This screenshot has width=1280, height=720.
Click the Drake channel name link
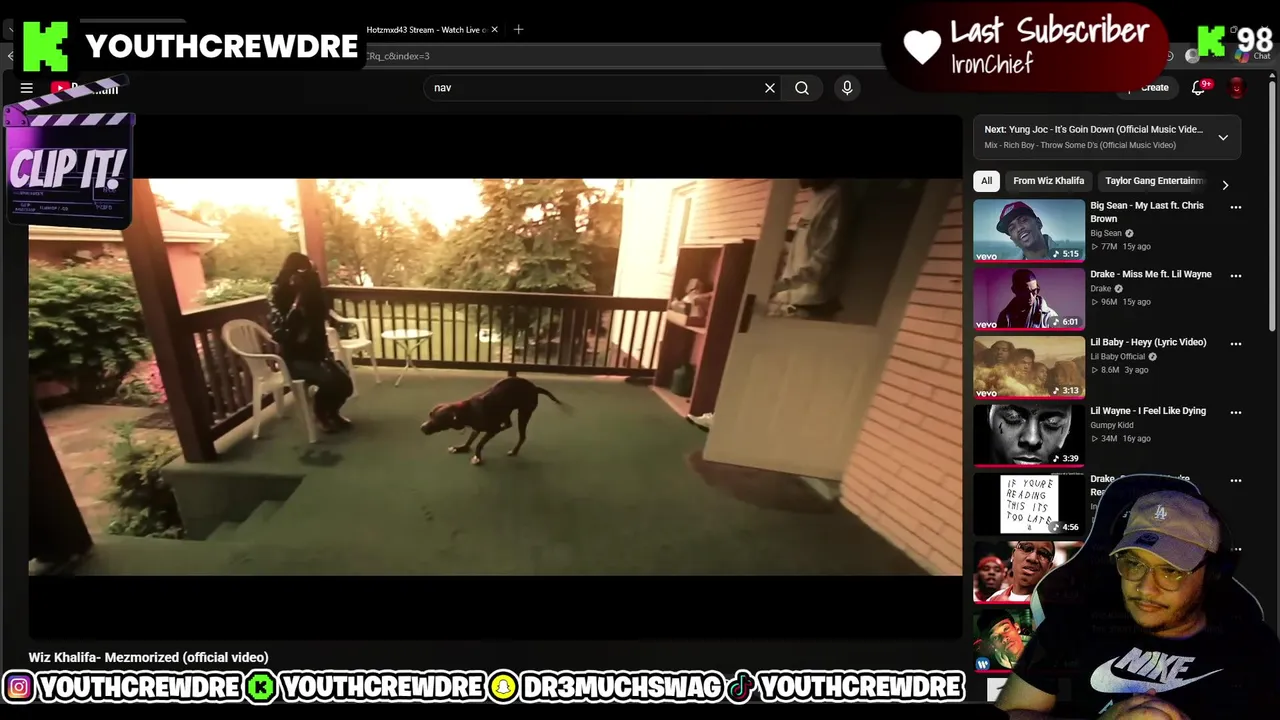pos(1100,289)
